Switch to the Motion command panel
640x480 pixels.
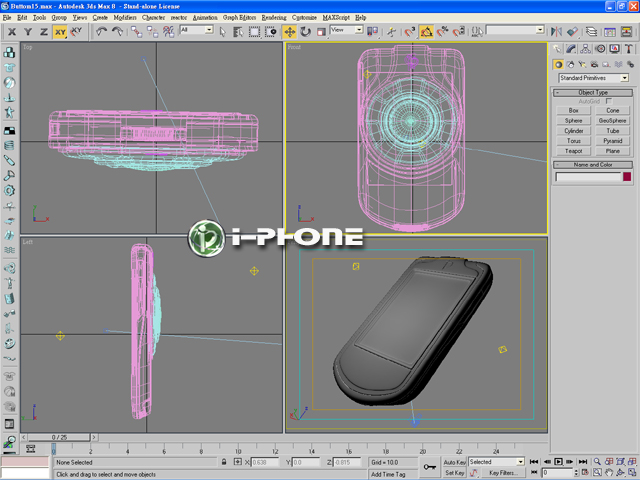click(600, 49)
